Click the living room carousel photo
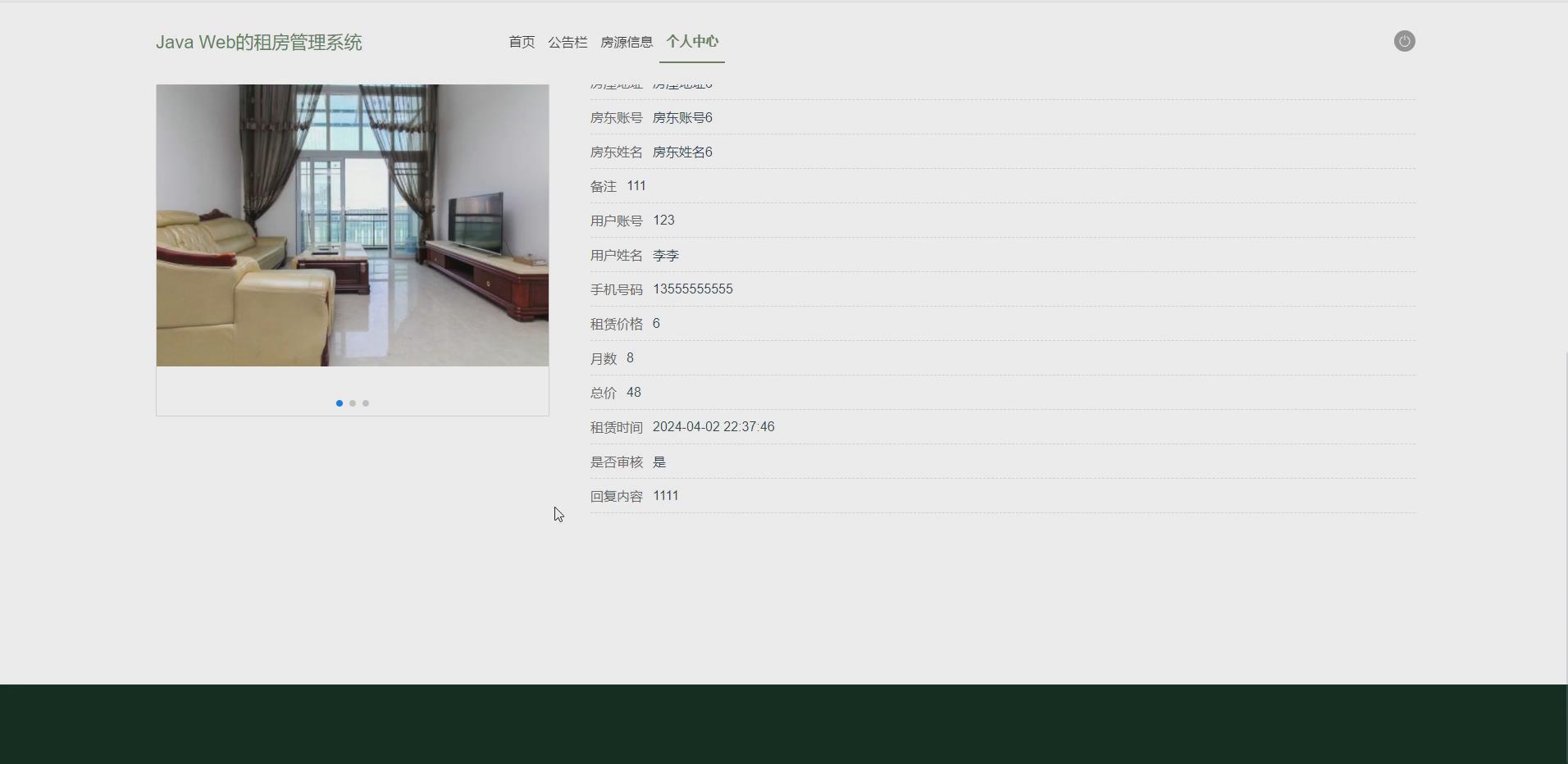Screen dimensions: 1568x764 [352, 225]
